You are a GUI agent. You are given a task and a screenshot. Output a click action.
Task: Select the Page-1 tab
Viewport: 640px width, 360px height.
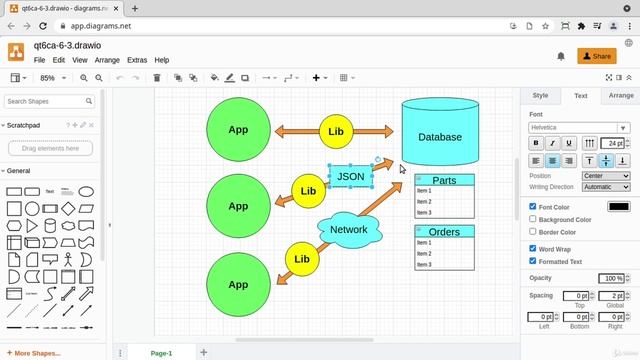pyautogui.click(x=161, y=353)
